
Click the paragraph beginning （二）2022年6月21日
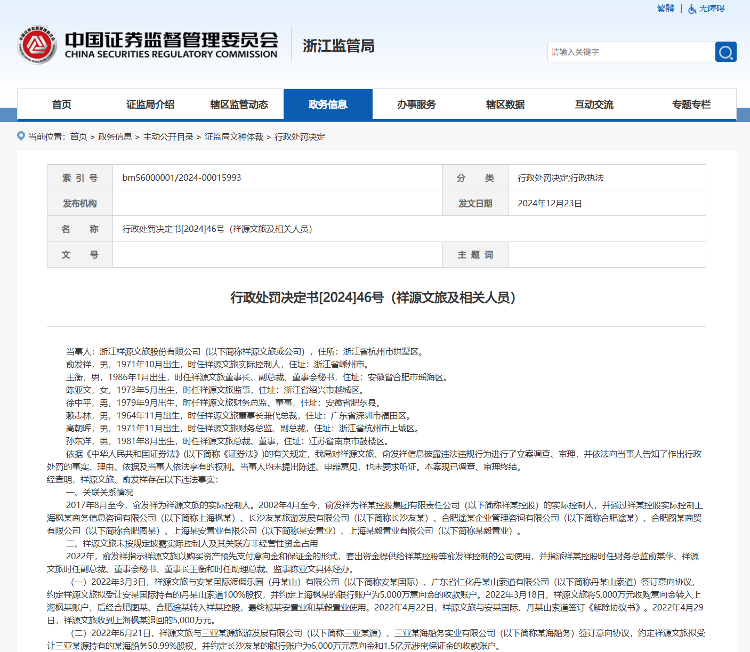376,640
